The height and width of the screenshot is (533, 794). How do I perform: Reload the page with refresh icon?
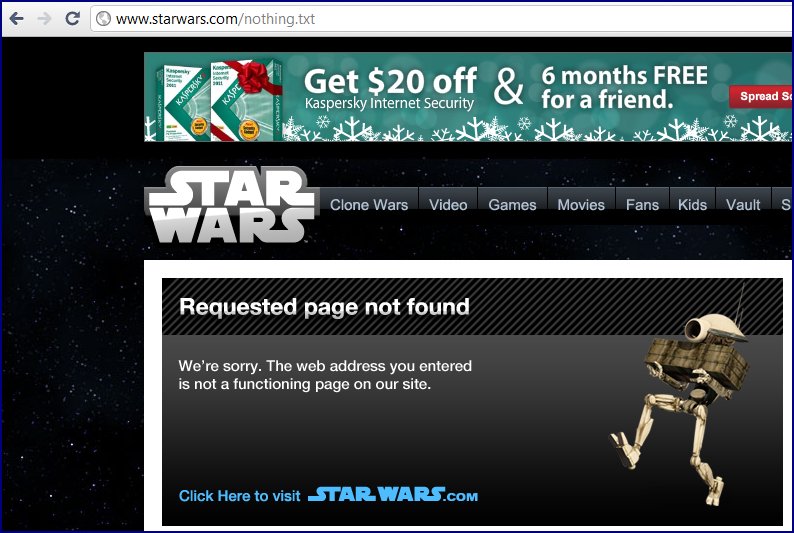(x=72, y=19)
